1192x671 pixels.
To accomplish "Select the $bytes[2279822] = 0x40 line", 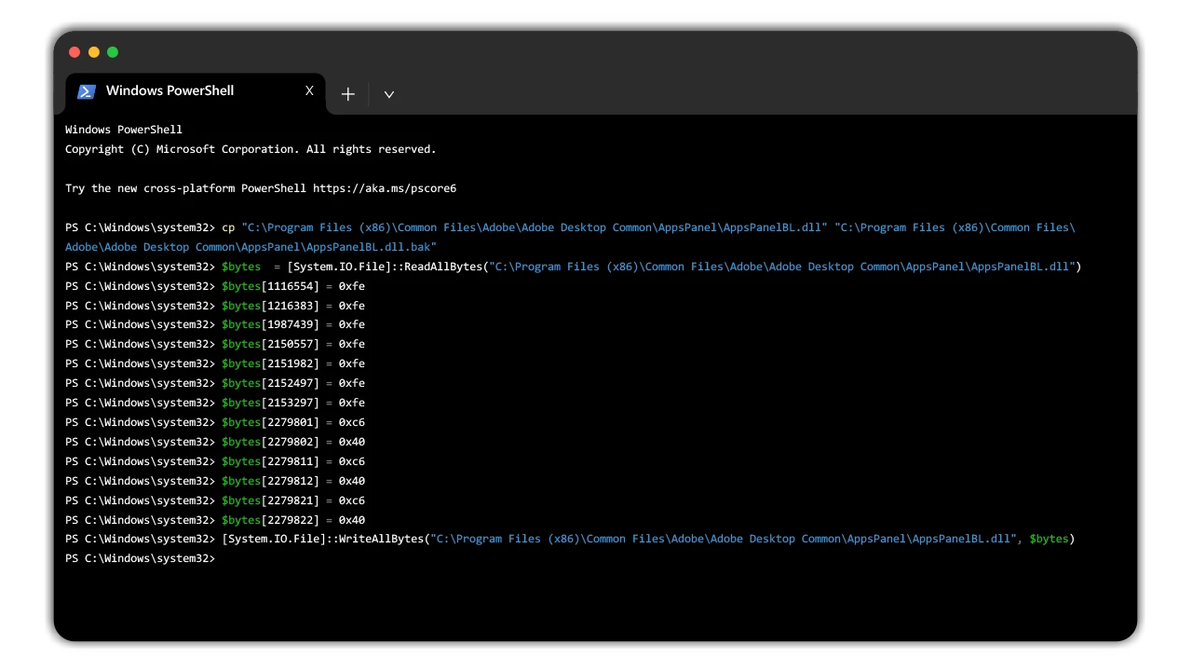I will (293, 520).
